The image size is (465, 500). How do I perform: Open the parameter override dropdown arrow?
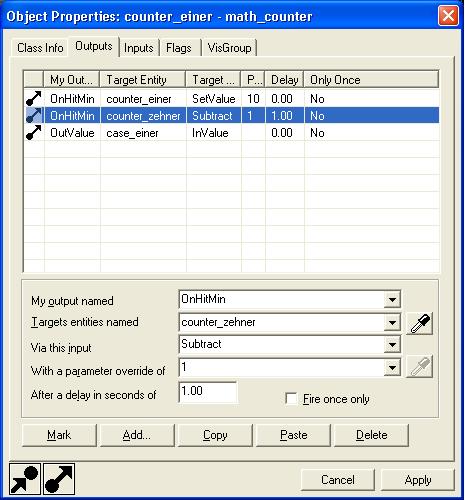tap(392, 367)
